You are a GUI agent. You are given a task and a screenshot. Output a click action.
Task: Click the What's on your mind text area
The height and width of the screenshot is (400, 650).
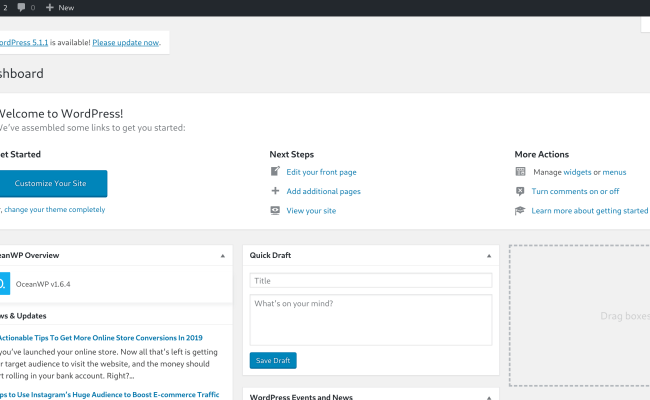point(371,320)
